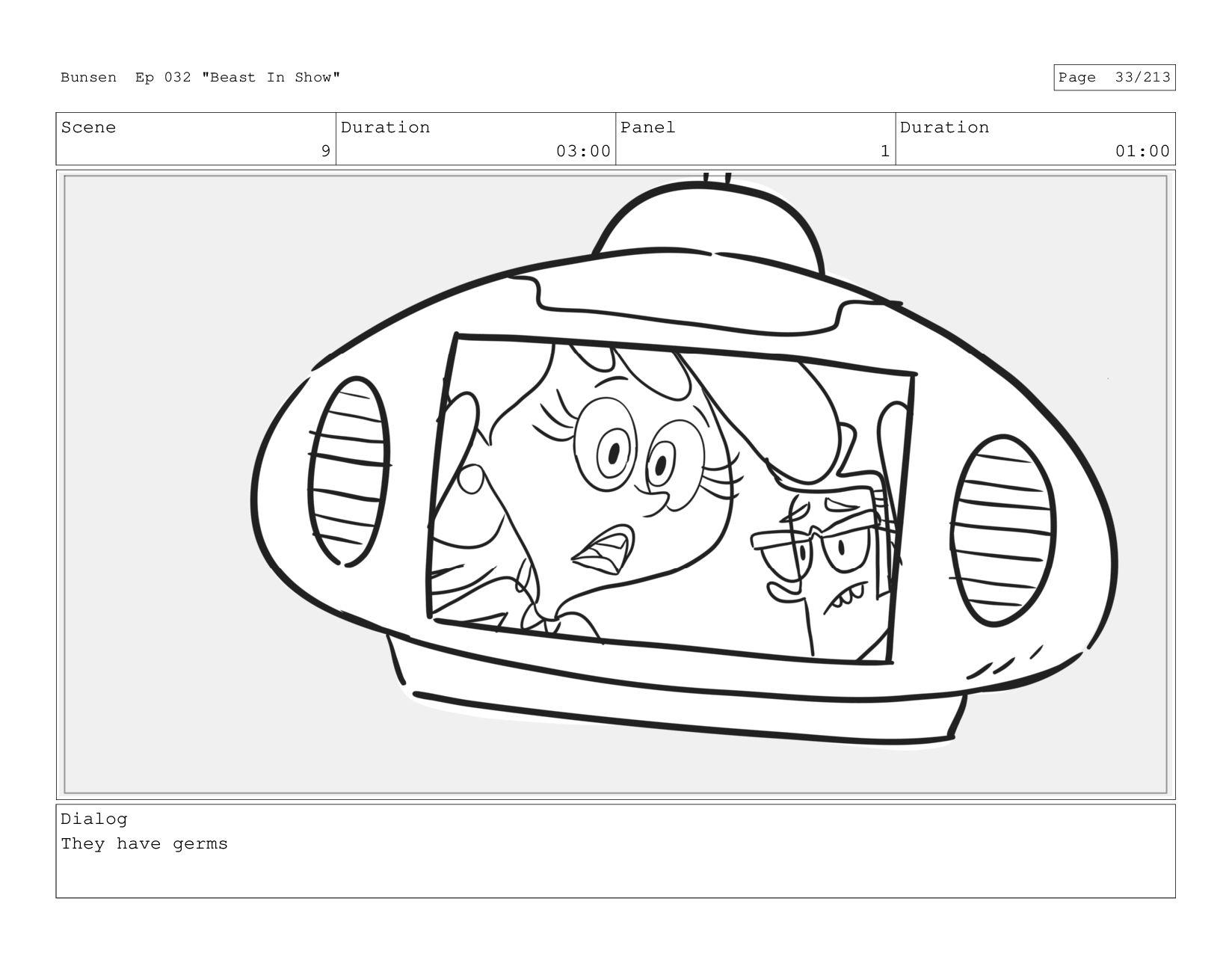Click the "Bunsen" show name text
This screenshot has height=954, width=1232.
coord(88,78)
